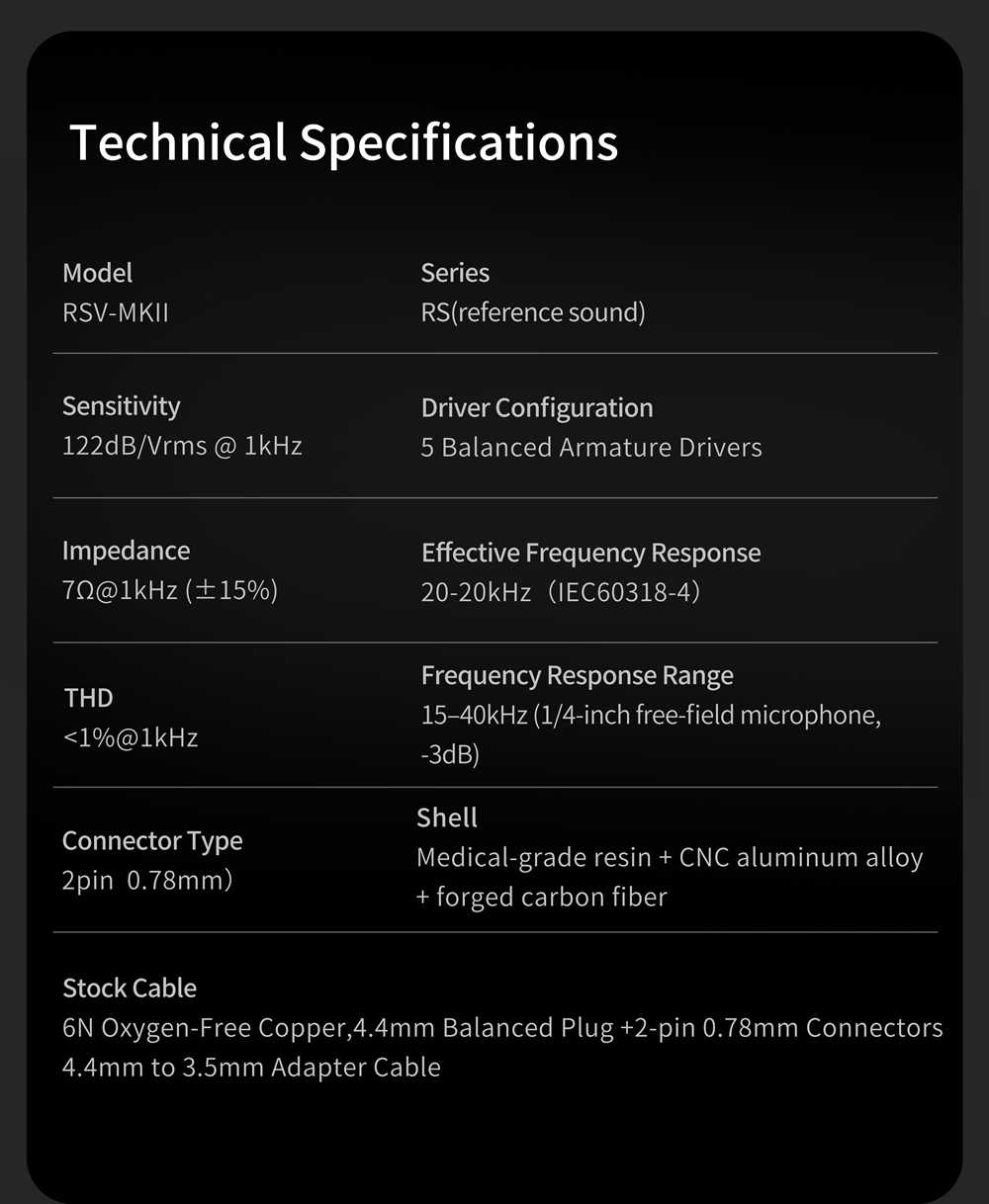
Task: Select the 2pin 0.78mm connector value
Action: pyautogui.click(x=146, y=881)
